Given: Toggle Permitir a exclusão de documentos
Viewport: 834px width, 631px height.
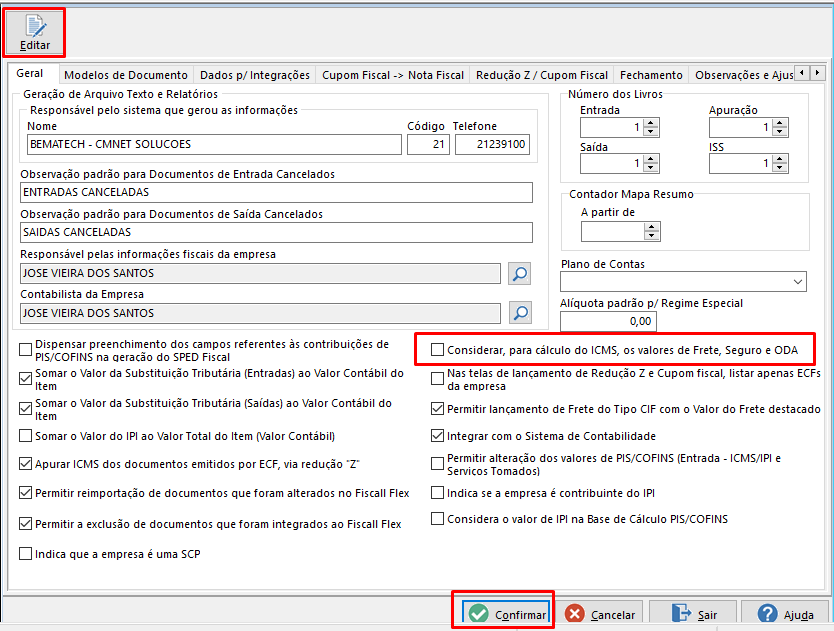Looking at the screenshot, I should click(x=25, y=524).
